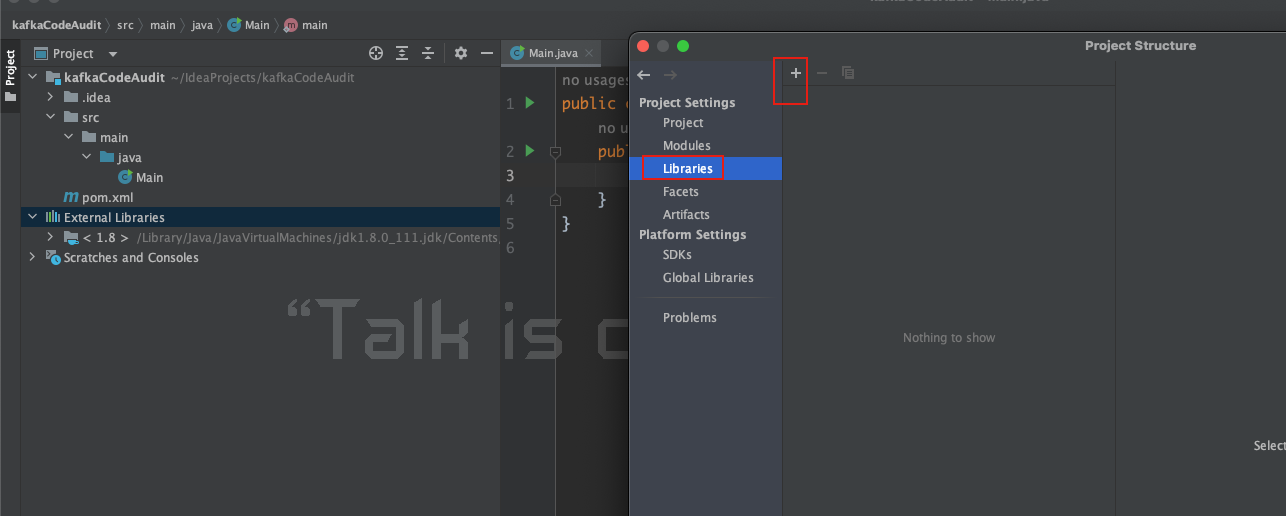Close the Main.java tab
Image resolution: width=1286 pixels, height=516 pixels.
tap(590, 53)
